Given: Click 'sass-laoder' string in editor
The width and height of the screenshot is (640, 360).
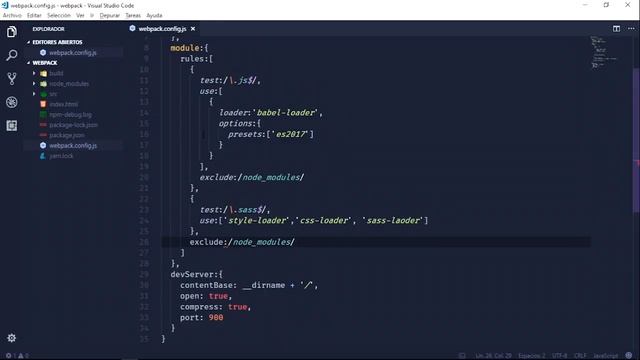Looking at the screenshot, I should pos(393,220).
